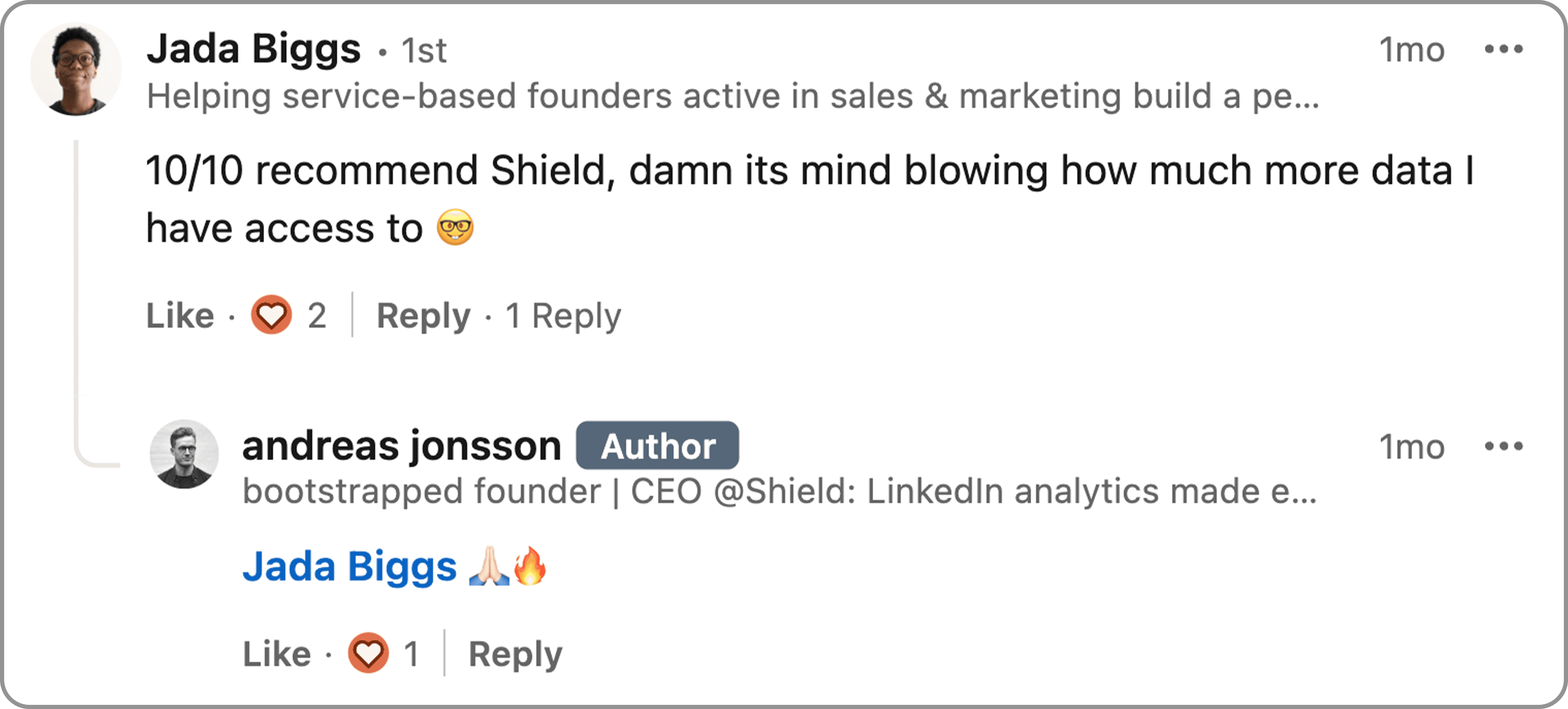
Task: Expand the '1 Reply' thread
Action: [x=563, y=315]
